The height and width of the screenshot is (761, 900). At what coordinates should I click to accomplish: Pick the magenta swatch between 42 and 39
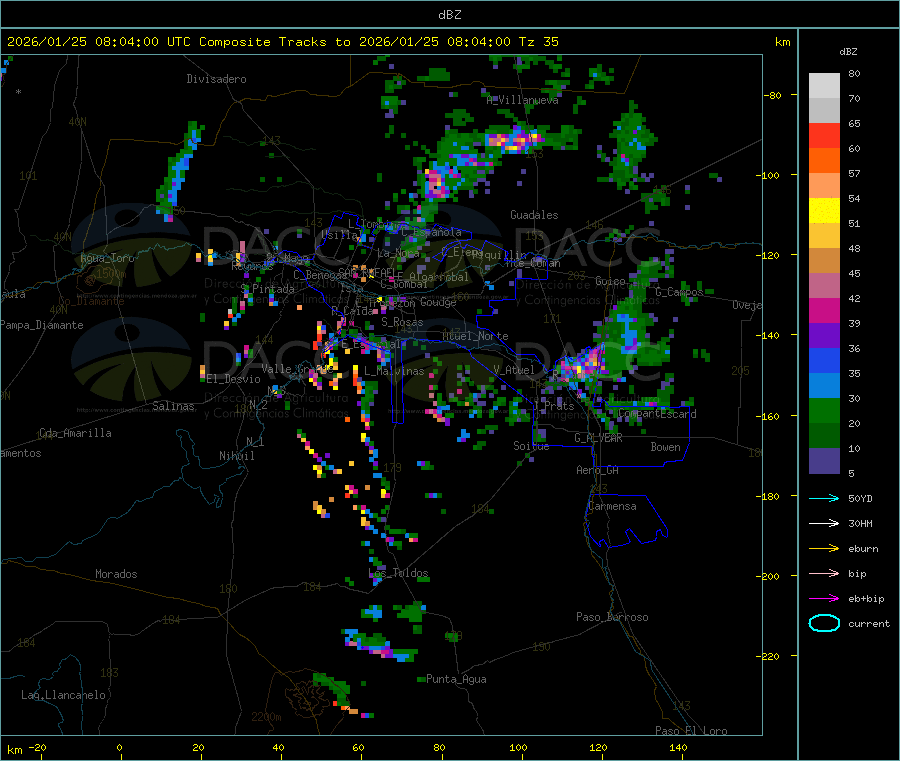[x=824, y=310]
